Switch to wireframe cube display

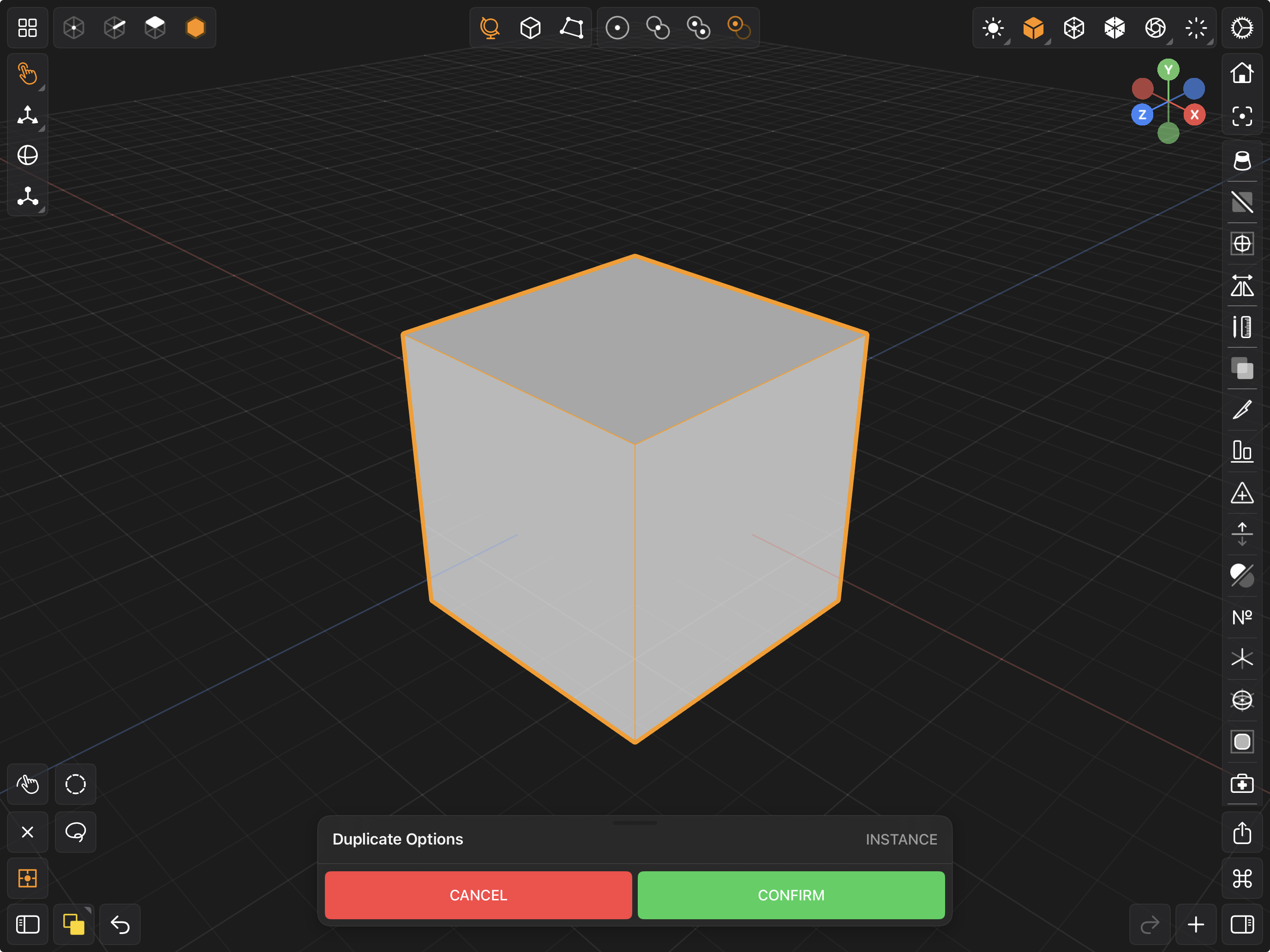tap(1074, 28)
